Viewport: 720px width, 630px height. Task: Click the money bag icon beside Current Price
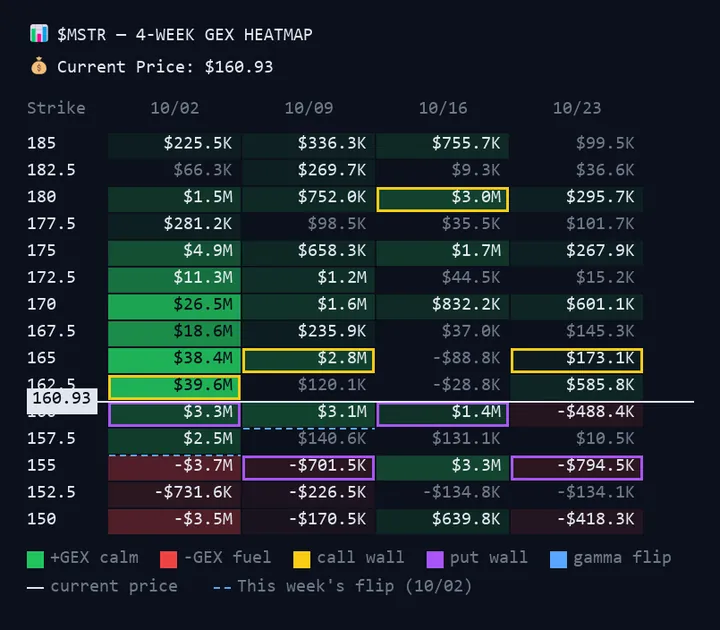39,67
